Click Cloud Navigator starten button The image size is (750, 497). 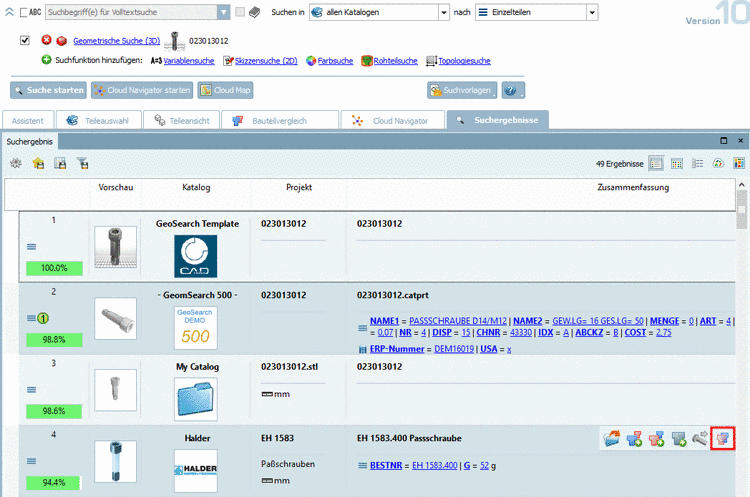click(142, 90)
